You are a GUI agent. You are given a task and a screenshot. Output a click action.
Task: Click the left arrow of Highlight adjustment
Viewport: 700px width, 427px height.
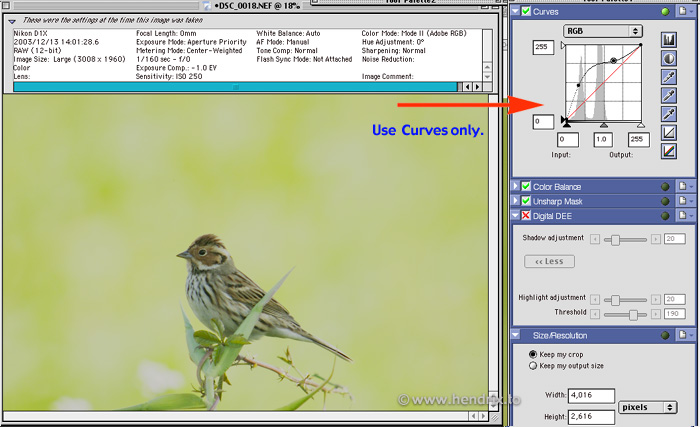(595, 300)
